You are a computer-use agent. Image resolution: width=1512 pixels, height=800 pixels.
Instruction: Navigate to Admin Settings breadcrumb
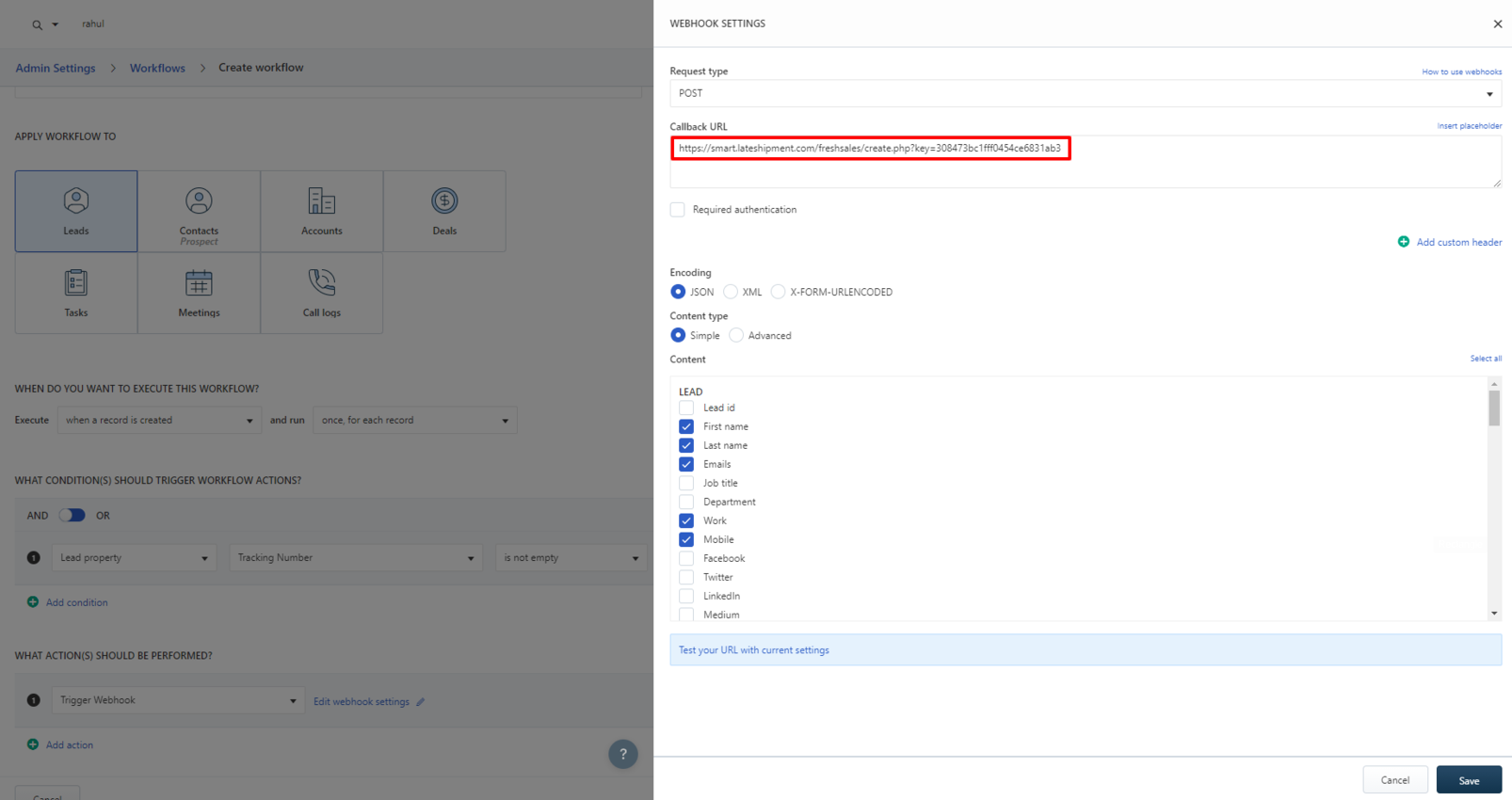pyautogui.click(x=56, y=68)
